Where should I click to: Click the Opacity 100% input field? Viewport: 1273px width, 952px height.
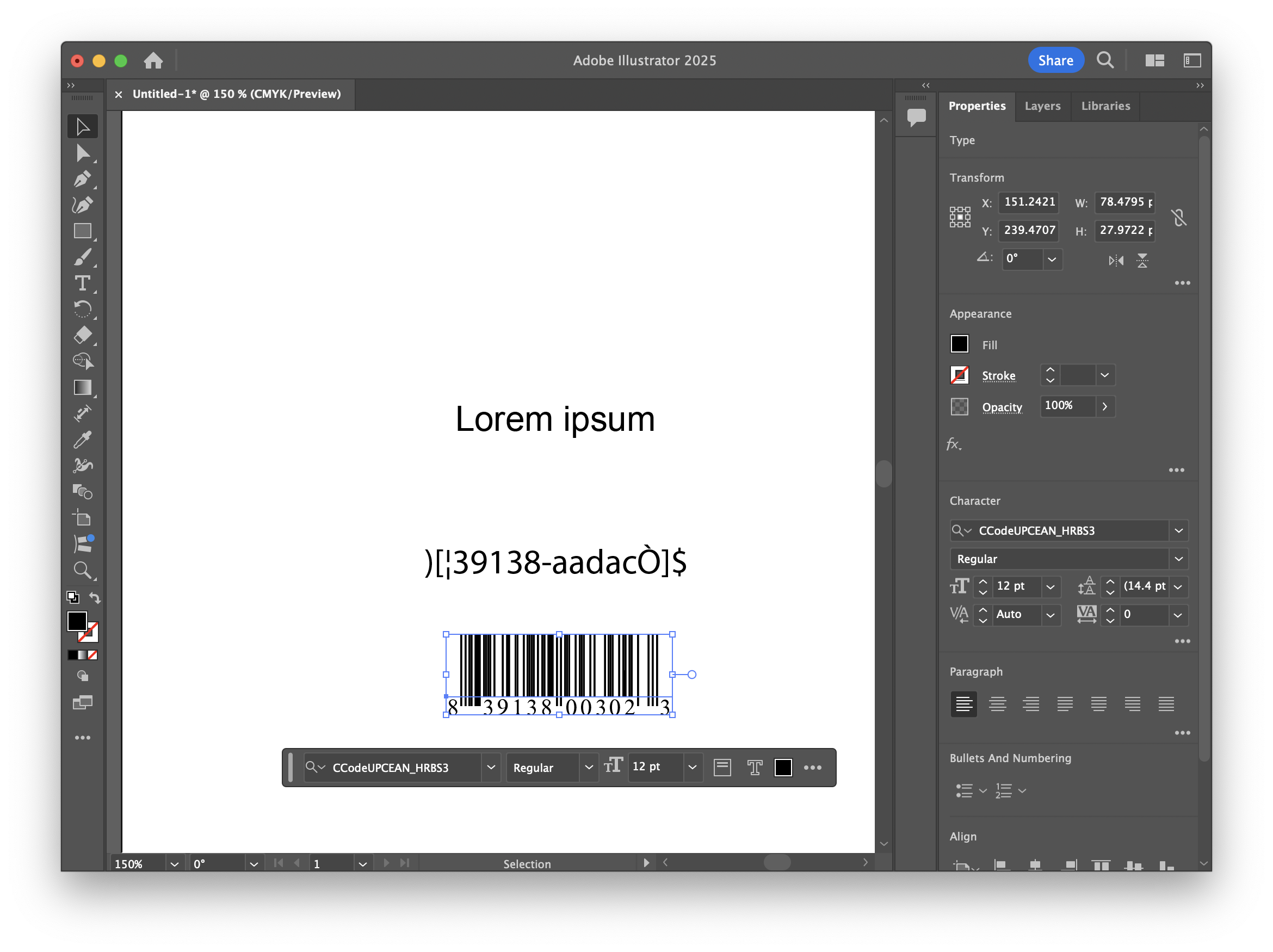pos(1067,406)
